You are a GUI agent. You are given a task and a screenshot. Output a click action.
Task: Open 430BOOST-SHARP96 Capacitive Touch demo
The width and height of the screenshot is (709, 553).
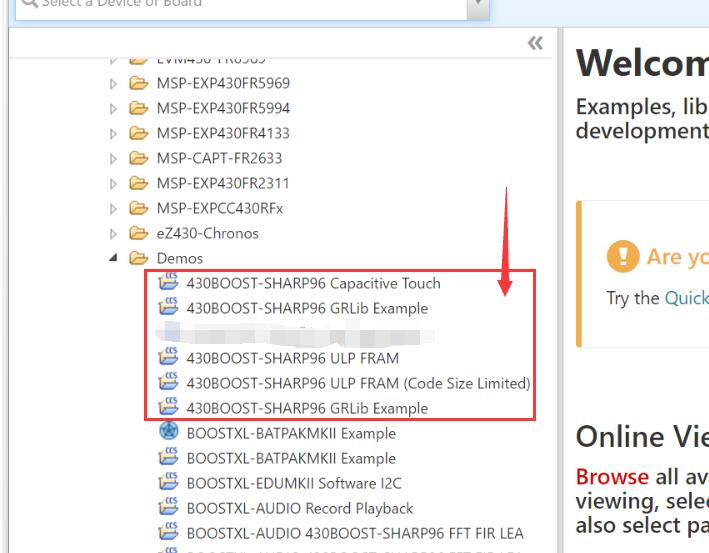click(x=313, y=283)
